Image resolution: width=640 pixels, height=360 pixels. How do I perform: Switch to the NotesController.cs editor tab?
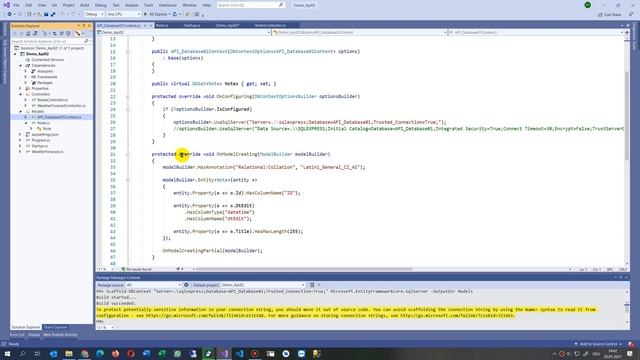[270, 25]
